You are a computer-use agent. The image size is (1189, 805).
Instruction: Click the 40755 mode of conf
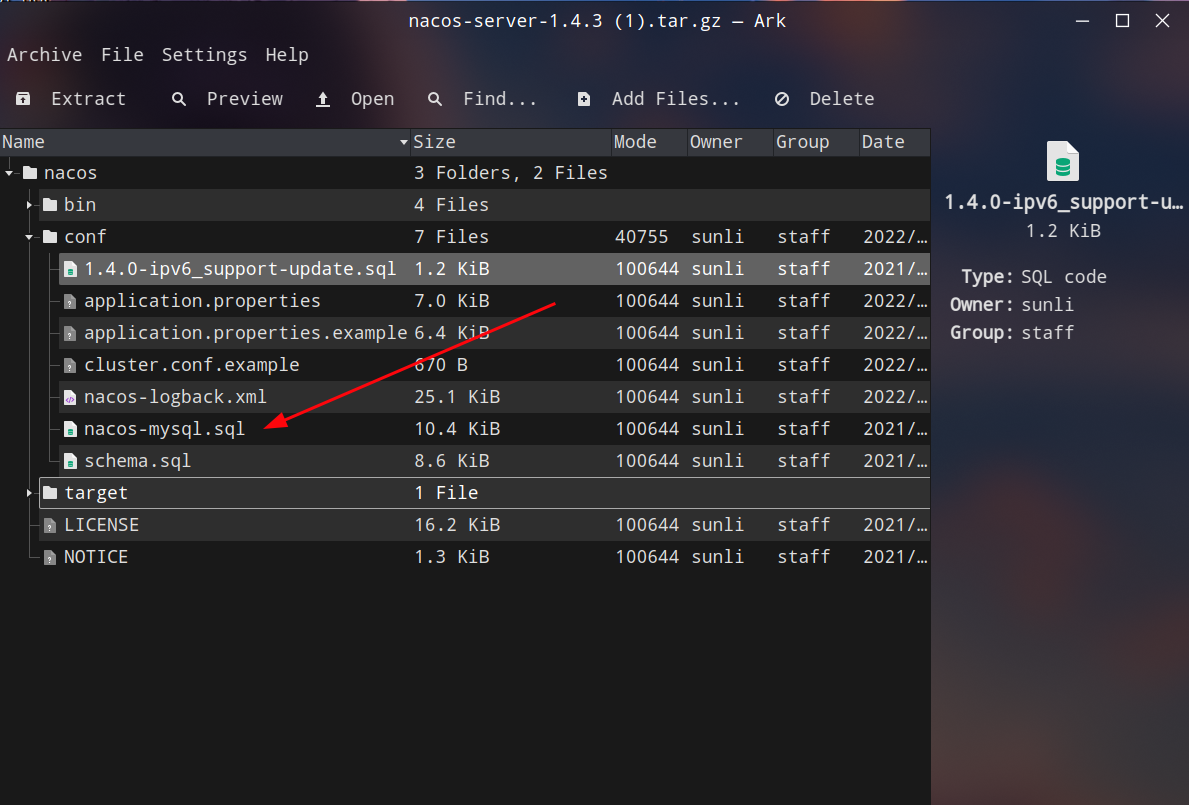tap(642, 236)
